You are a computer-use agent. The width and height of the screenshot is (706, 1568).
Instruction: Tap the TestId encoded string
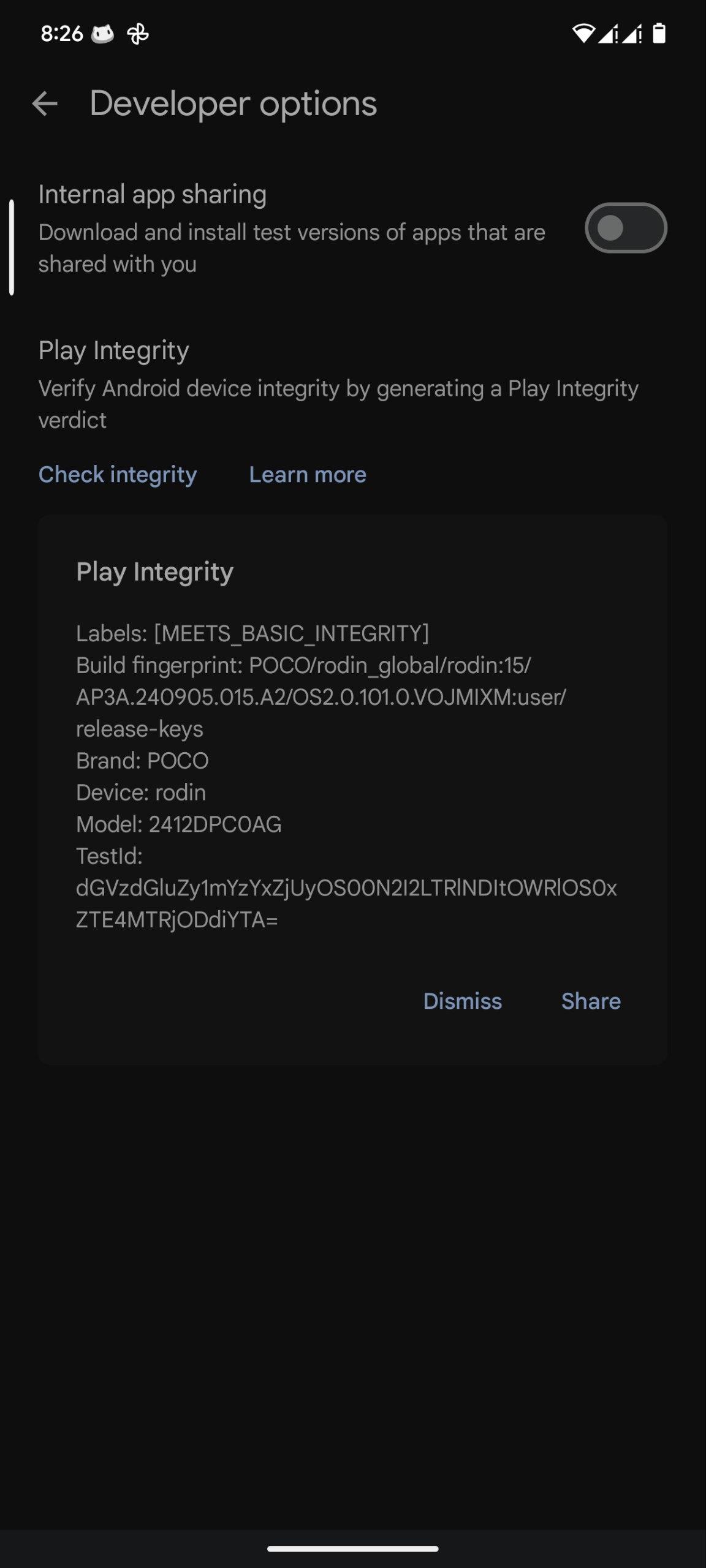click(x=346, y=903)
